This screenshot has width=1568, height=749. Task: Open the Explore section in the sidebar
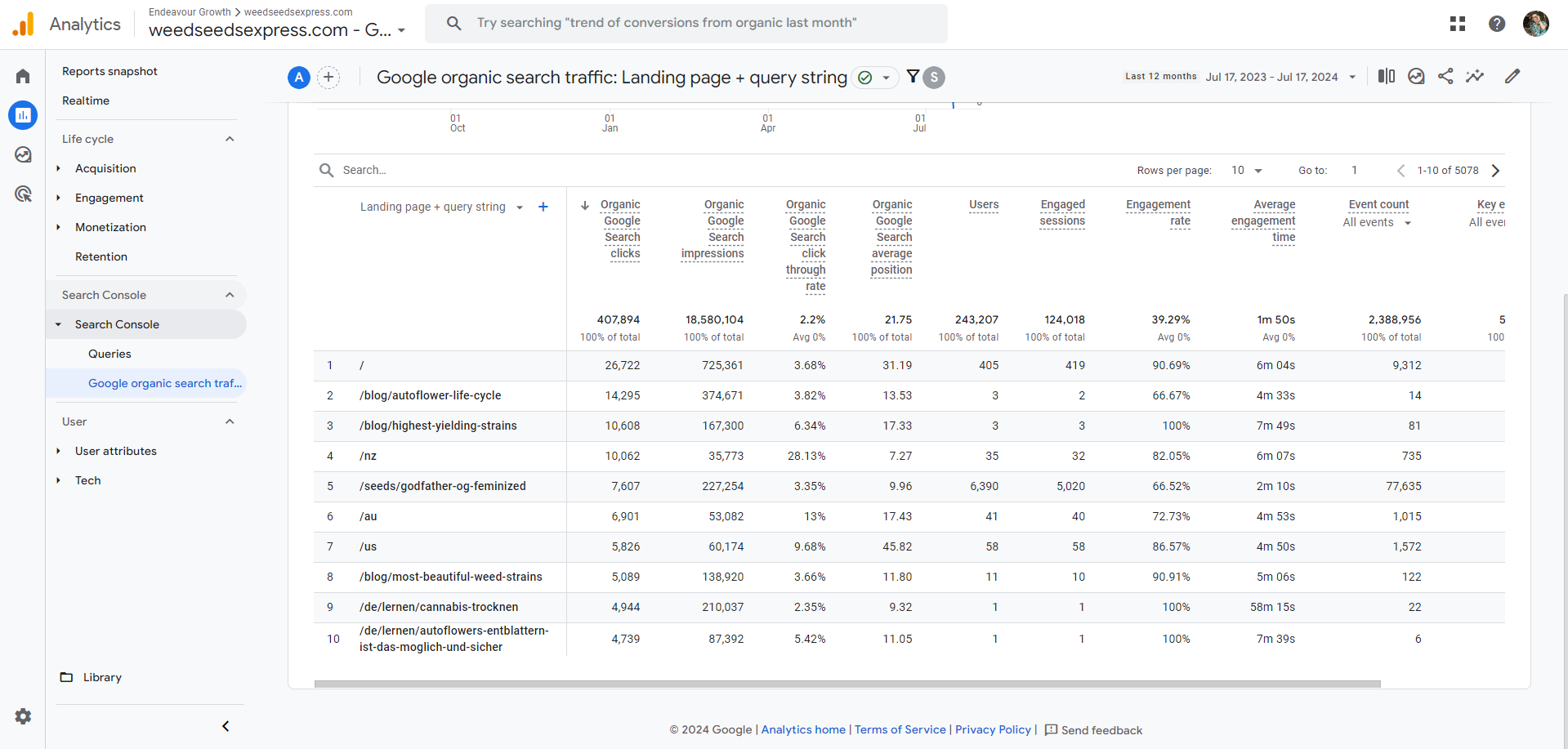pyautogui.click(x=22, y=154)
